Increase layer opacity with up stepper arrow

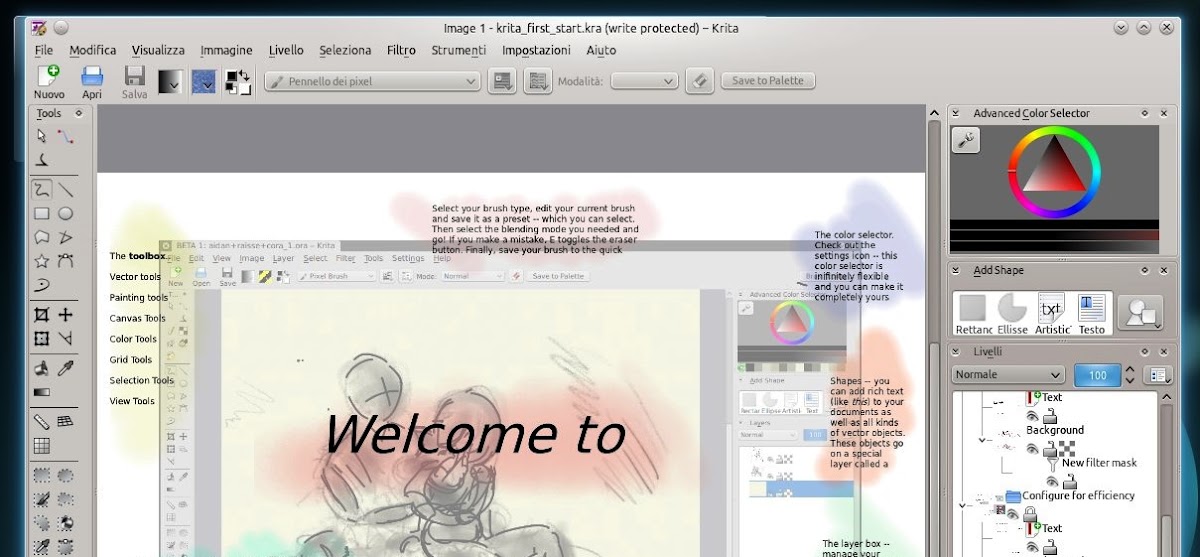[x=1130, y=369]
